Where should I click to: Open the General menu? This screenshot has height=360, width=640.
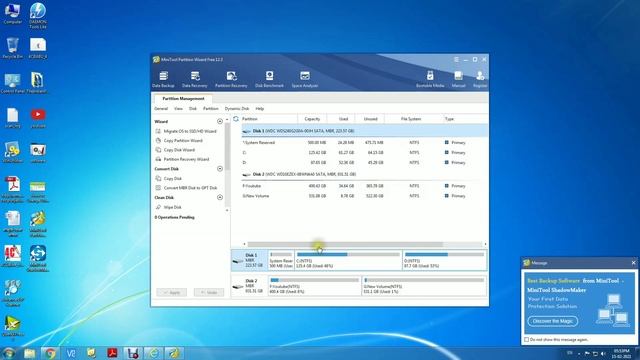coord(161,109)
